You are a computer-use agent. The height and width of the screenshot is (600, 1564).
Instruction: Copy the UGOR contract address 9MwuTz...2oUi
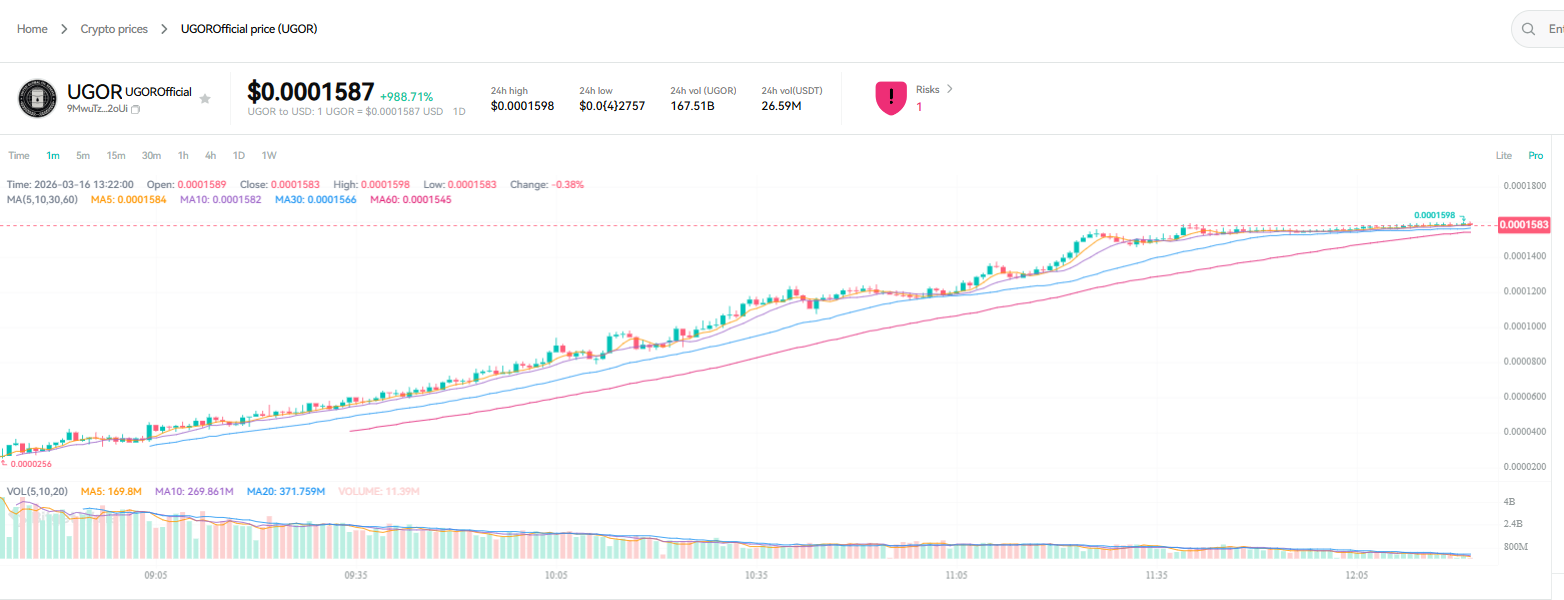click(135, 108)
